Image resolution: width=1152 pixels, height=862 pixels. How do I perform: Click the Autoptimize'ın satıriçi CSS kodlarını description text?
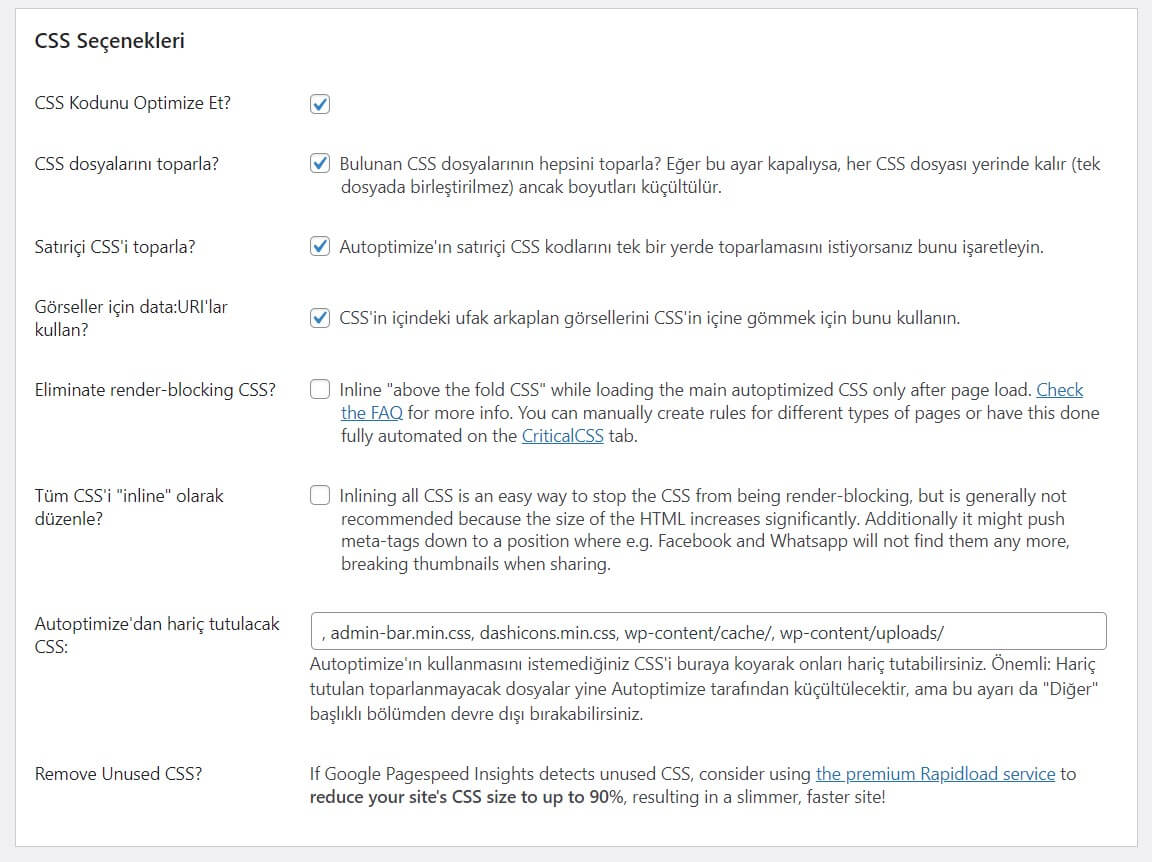(x=691, y=247)
